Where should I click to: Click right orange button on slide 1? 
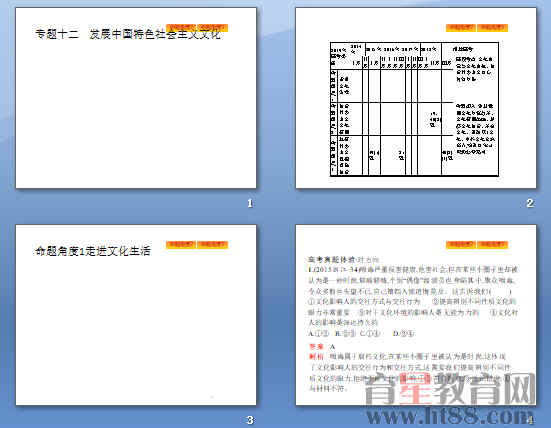[213, 27]
